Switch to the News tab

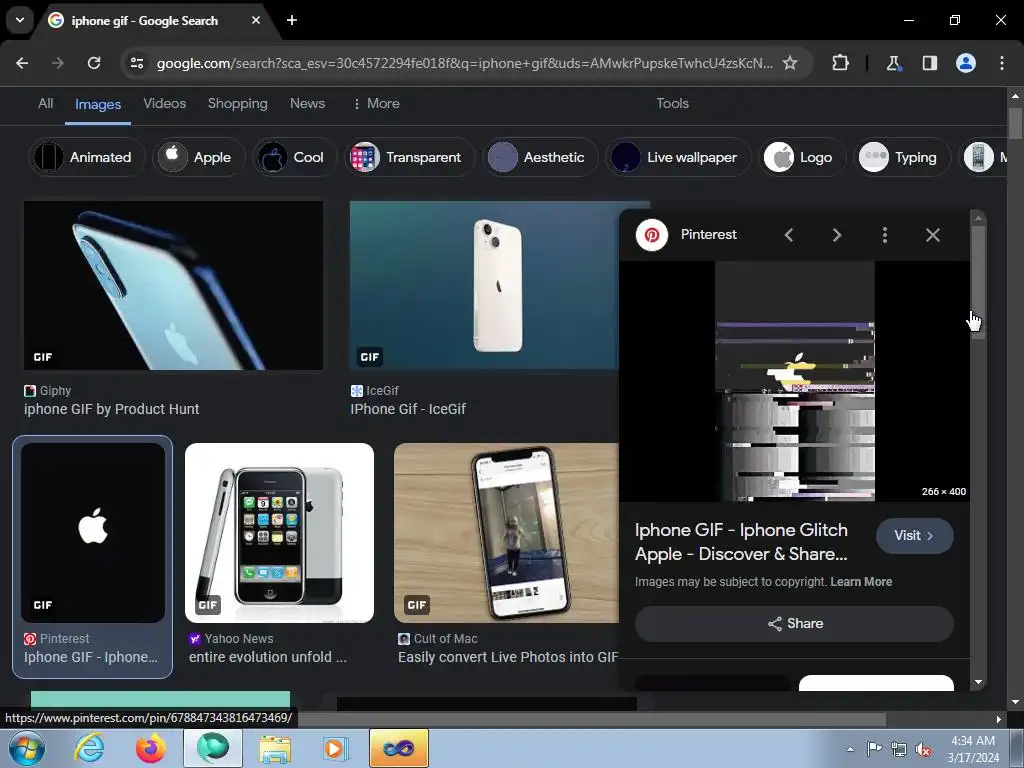click(308, 103)
